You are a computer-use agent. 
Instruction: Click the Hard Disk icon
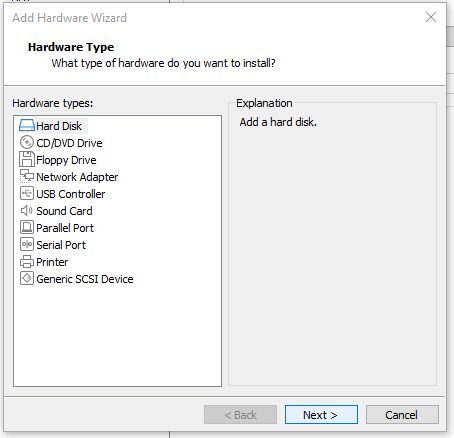point(27,126)
